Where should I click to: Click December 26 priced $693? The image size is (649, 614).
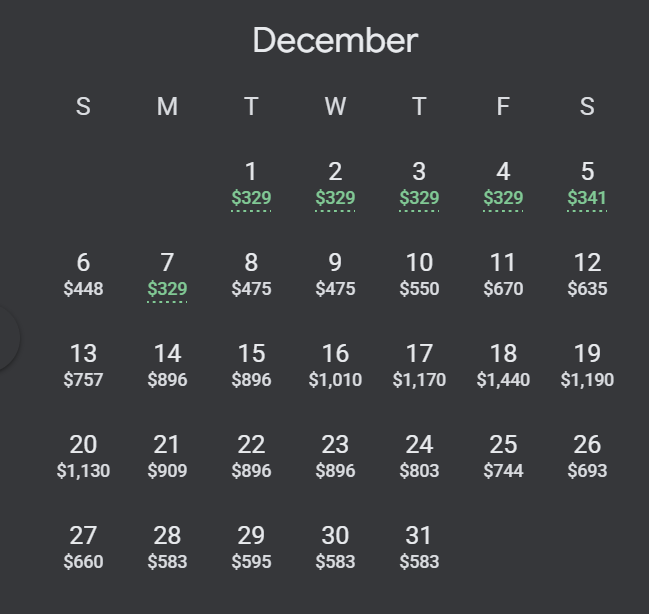click(587, 458)
